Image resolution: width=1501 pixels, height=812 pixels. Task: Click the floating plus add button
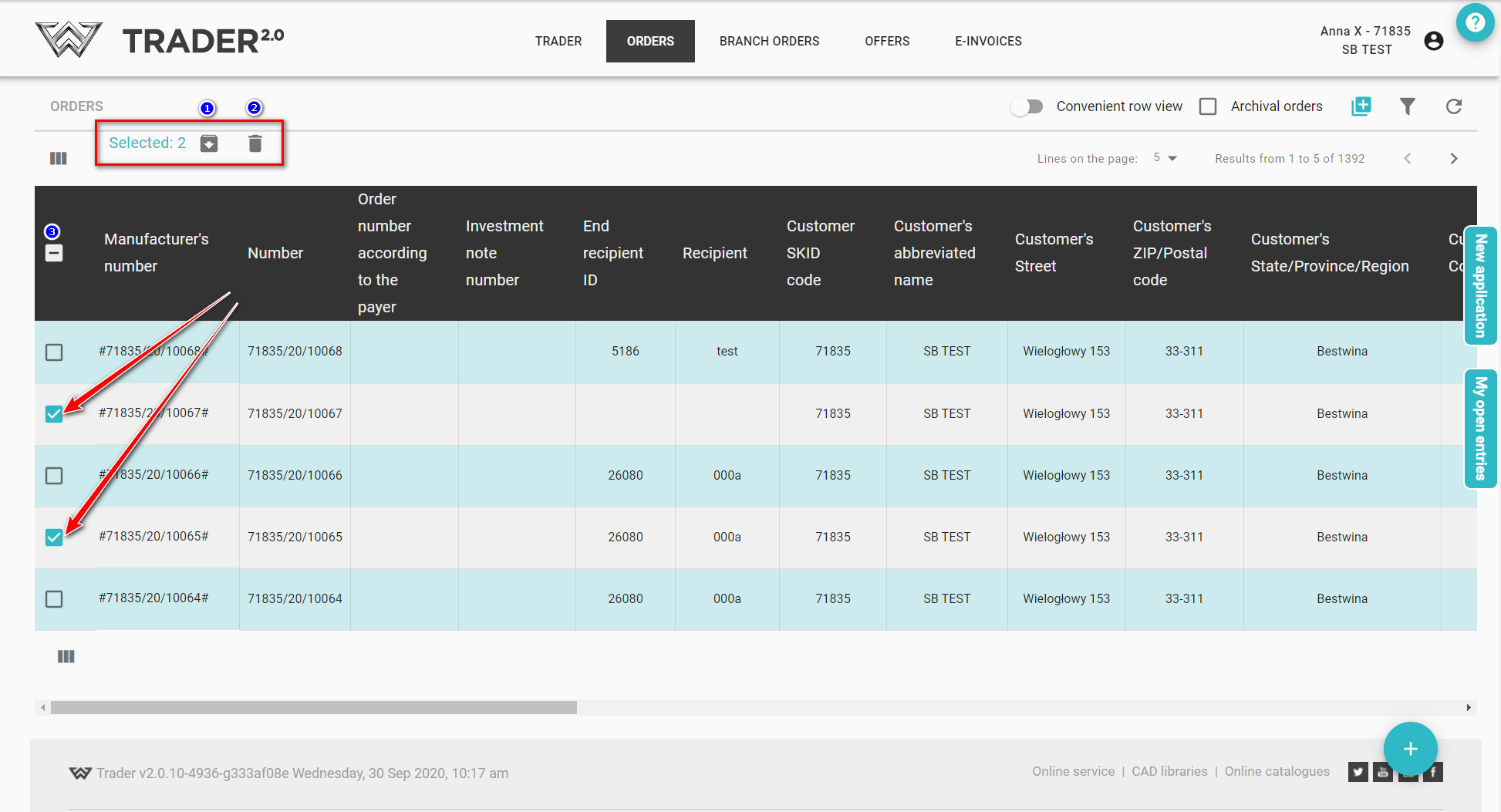coord(1410,748)
